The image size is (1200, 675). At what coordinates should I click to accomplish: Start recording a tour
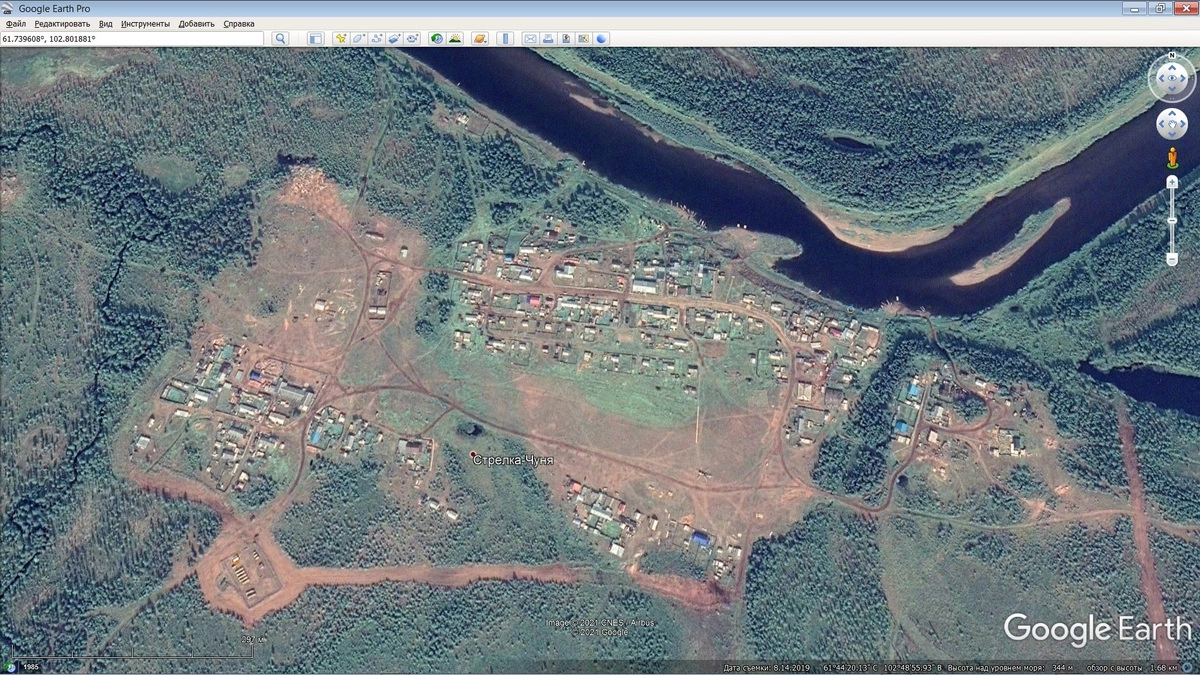pyautogui.click(x=413, y=38)
